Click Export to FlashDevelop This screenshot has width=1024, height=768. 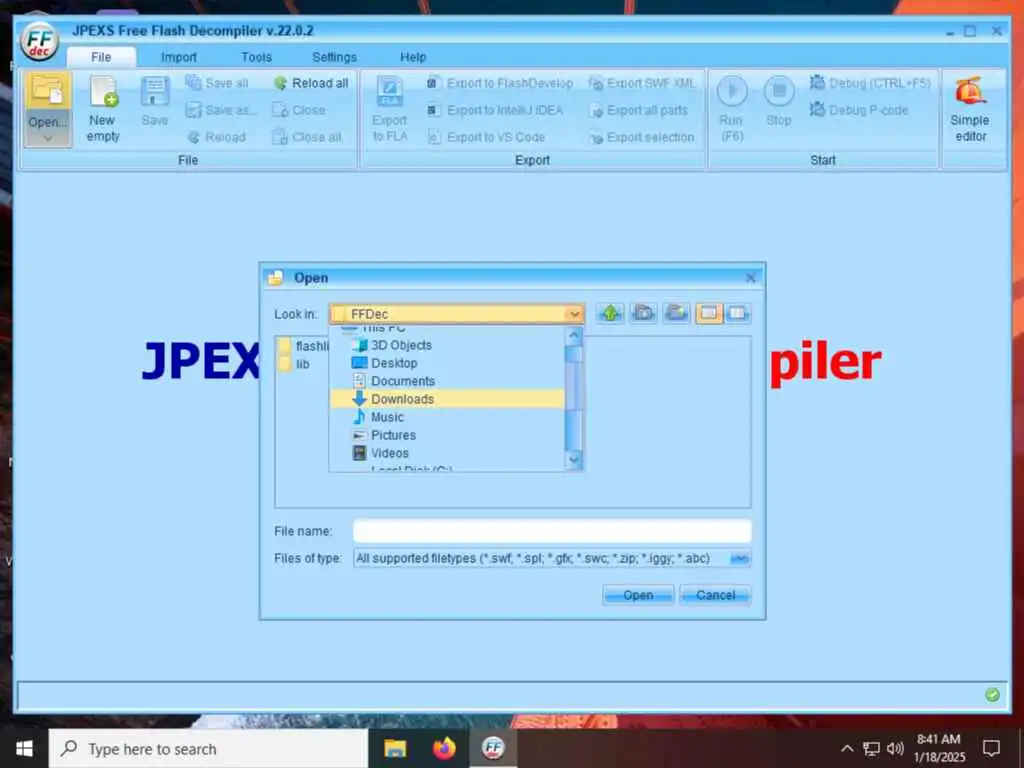pos(500,83)
